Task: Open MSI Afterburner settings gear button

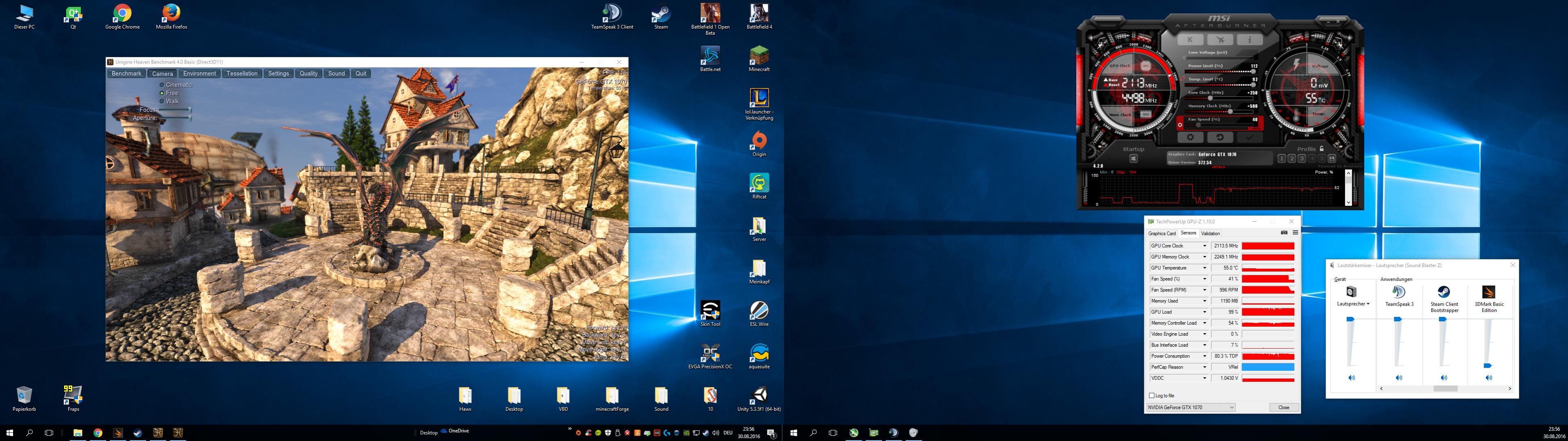Action: 1190,137
